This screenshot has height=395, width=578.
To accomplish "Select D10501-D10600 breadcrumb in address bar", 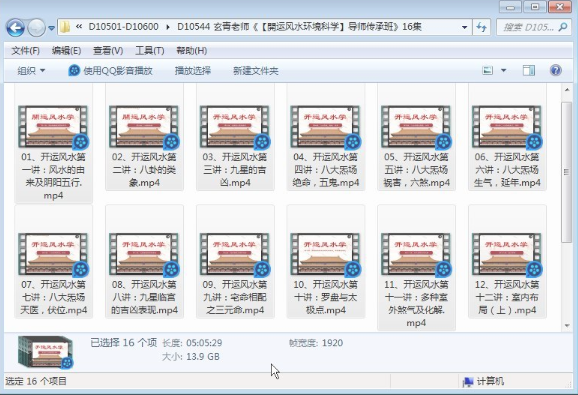I will (x=123, y=27).
